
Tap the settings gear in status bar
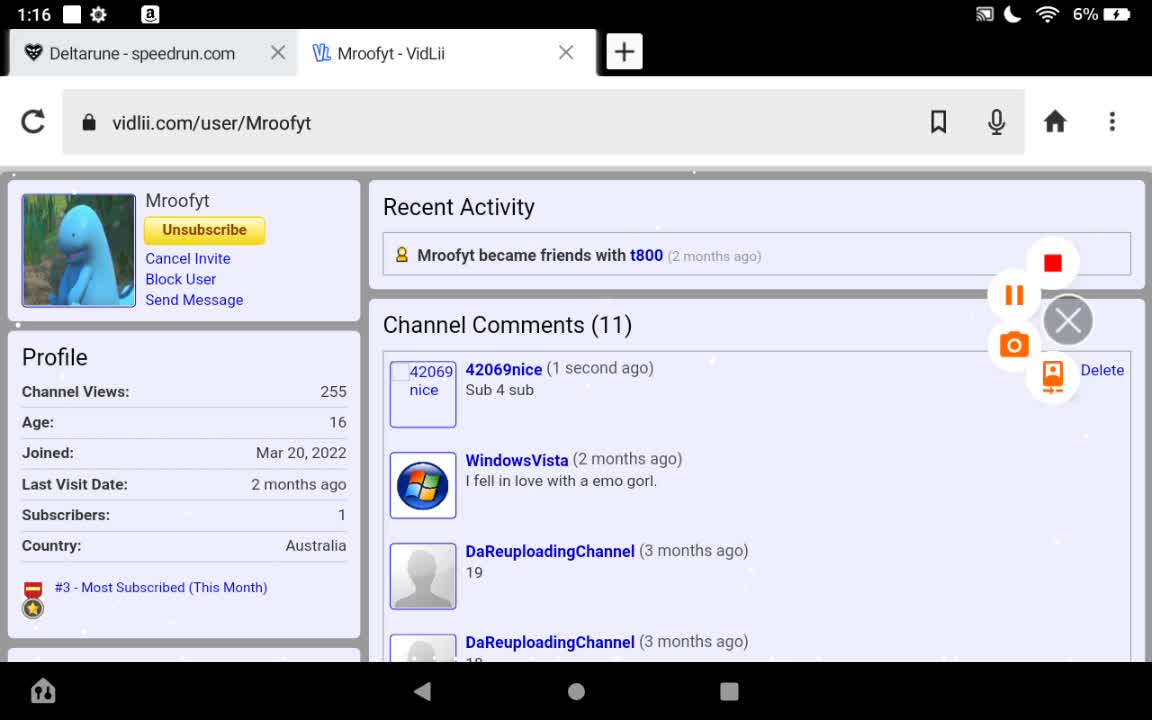(98, 15)
